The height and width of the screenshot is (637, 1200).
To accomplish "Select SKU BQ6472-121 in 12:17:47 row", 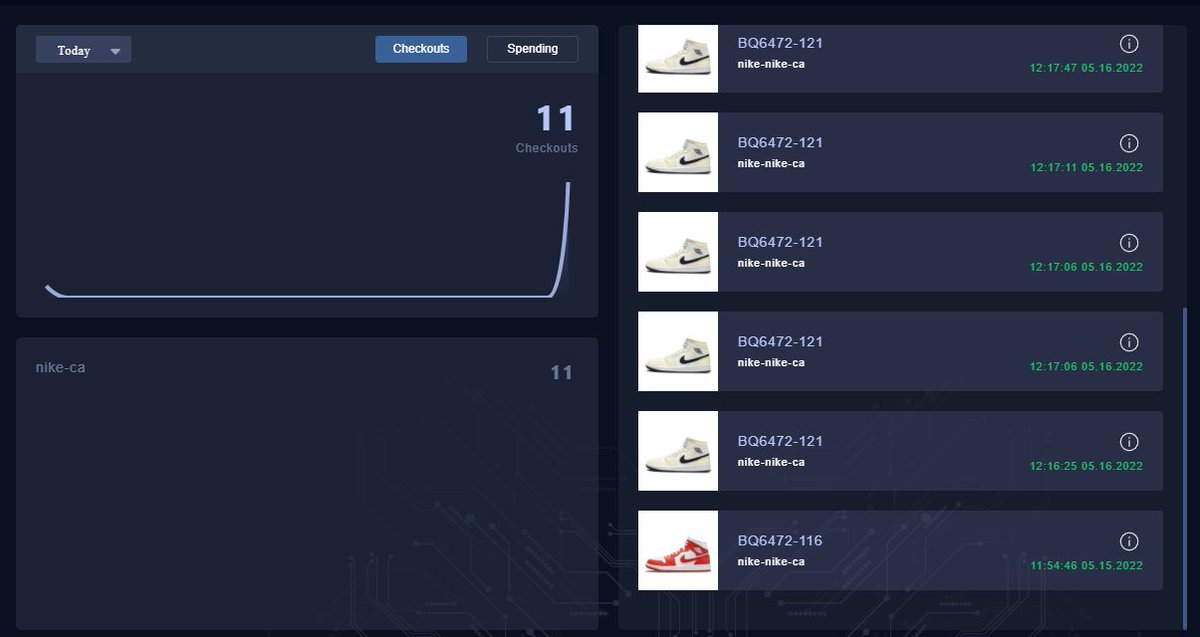I will coord(780,43).
